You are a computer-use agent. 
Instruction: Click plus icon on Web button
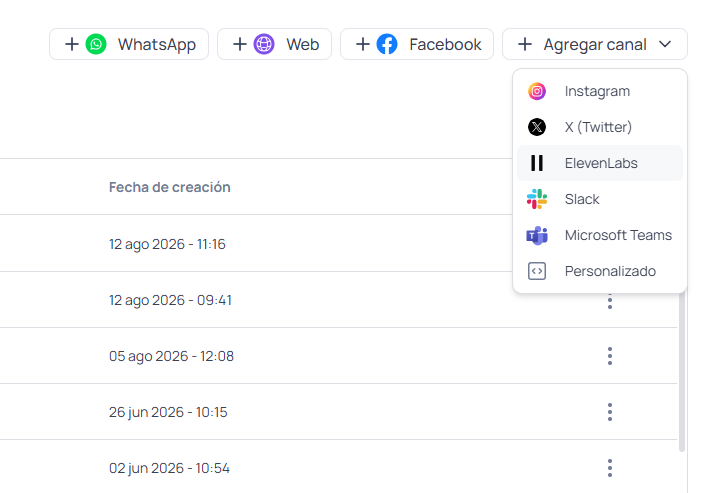[x=240, y=44]
